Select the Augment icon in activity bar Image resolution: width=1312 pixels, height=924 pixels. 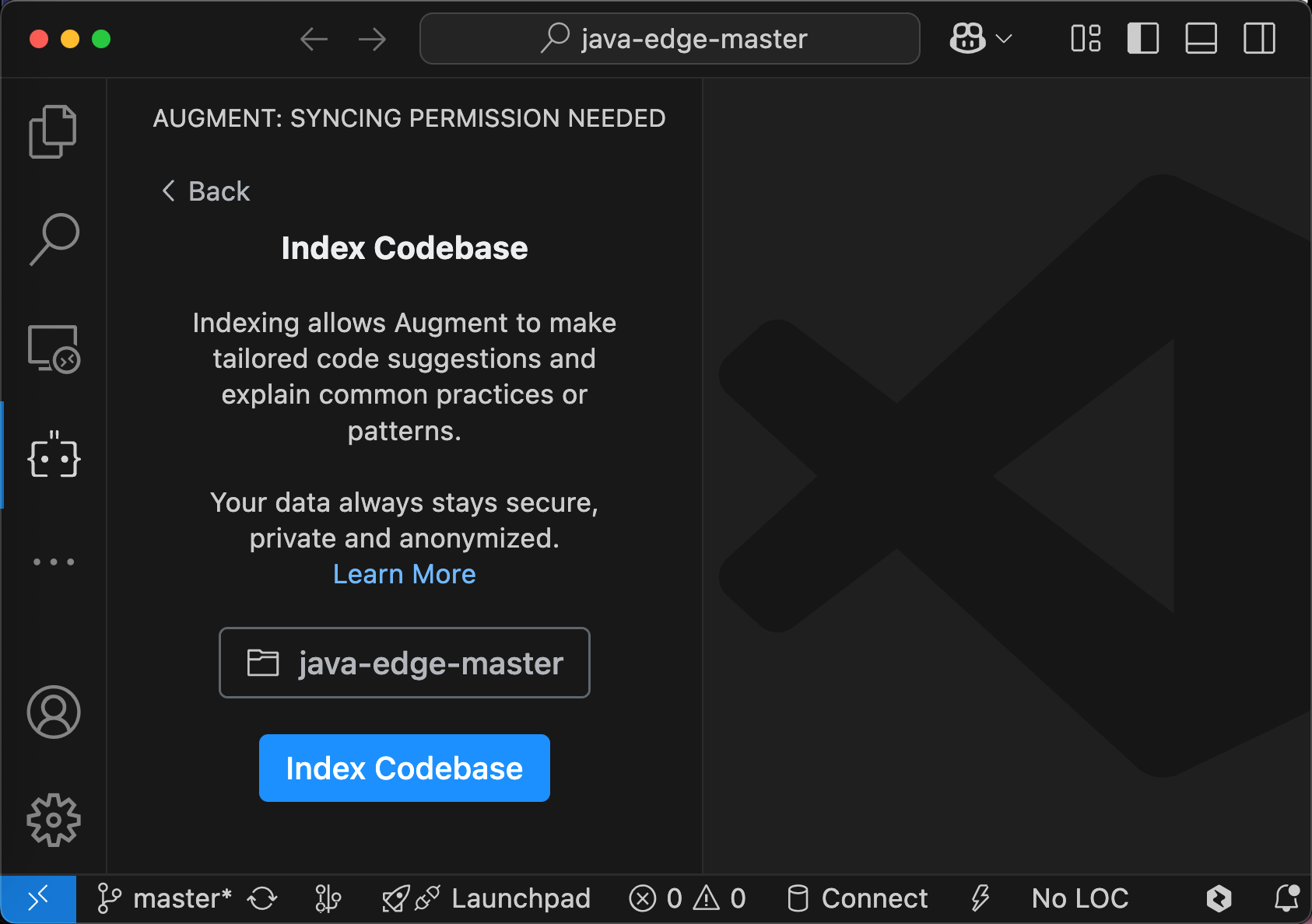[x=53, y=455]
